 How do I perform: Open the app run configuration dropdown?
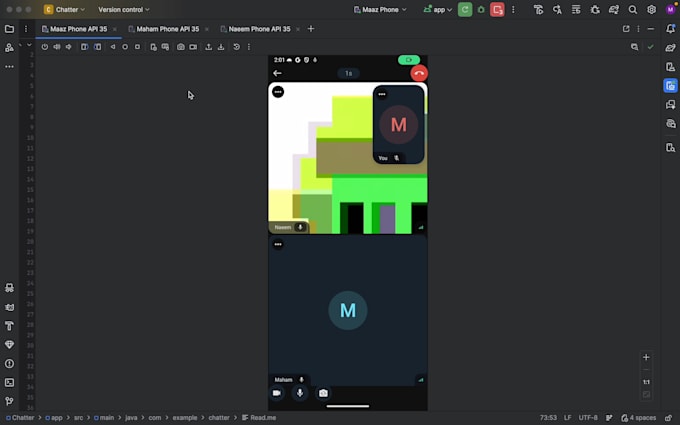tap(438, 10)
